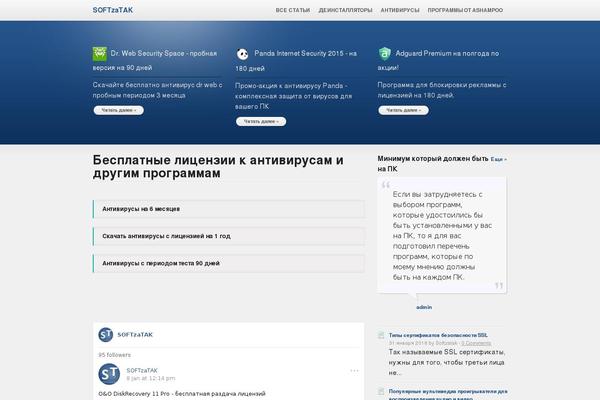The height and width of the screenshot is (400, 600).
Task: Expand Скачать антивирусы с лицензией на 1 год
Action: 228,236
